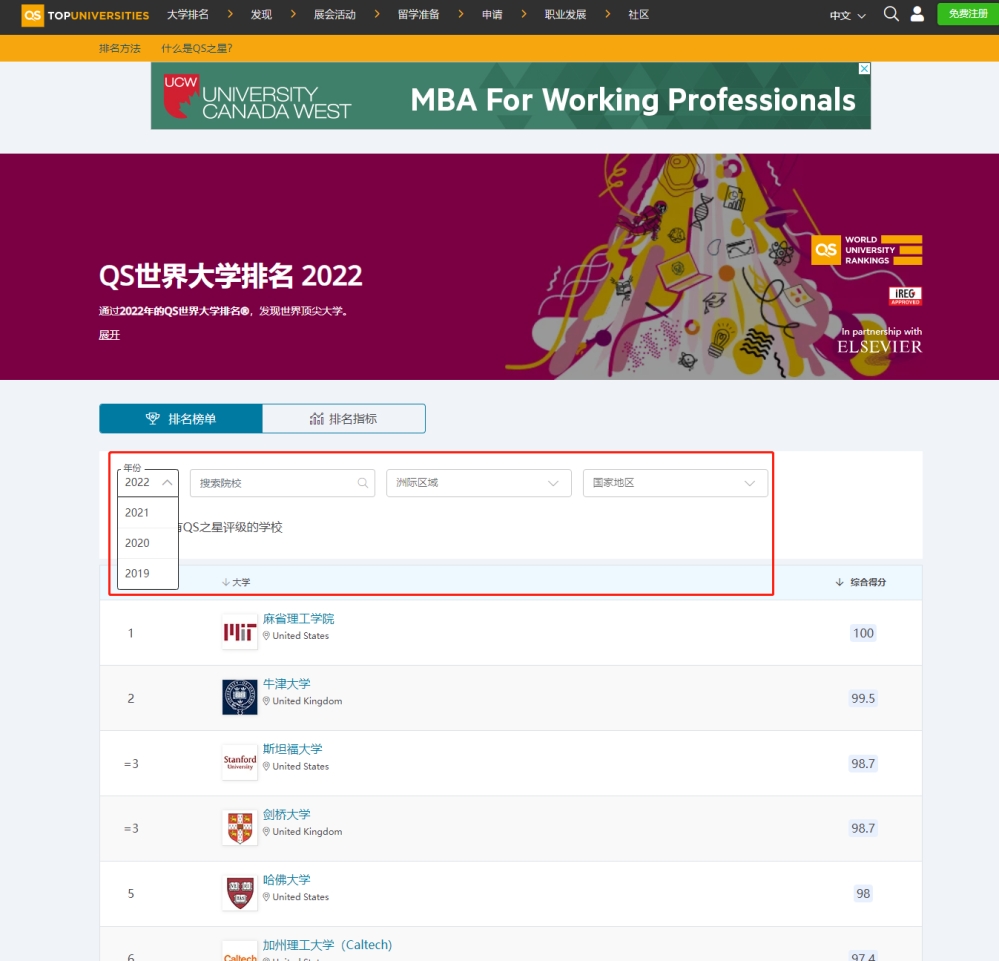This screenshot has height=961, width=999.
Task: Click the location pin under 麻省理工学院
Action: [266, 635]
